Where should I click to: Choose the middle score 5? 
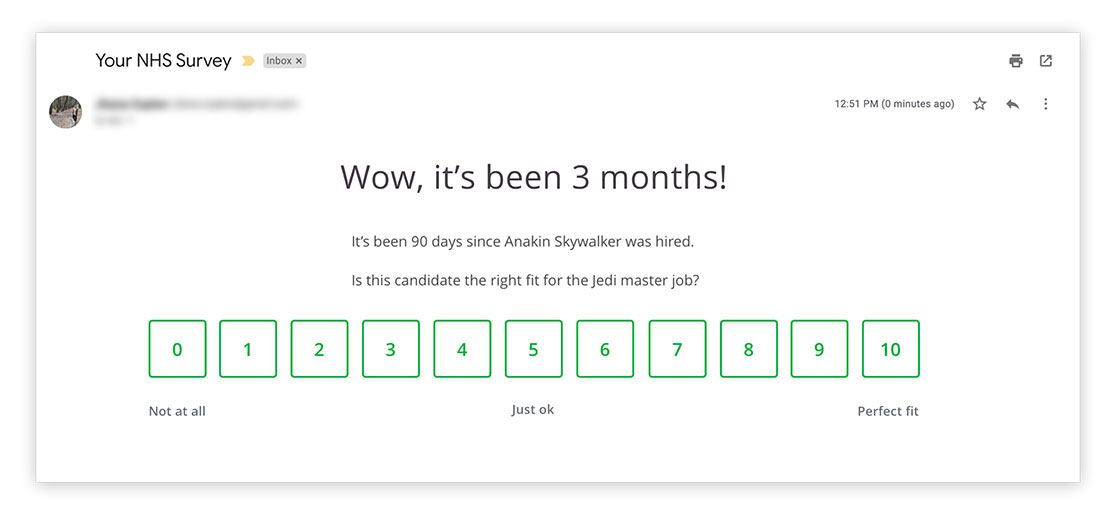(x=533, y=349)
